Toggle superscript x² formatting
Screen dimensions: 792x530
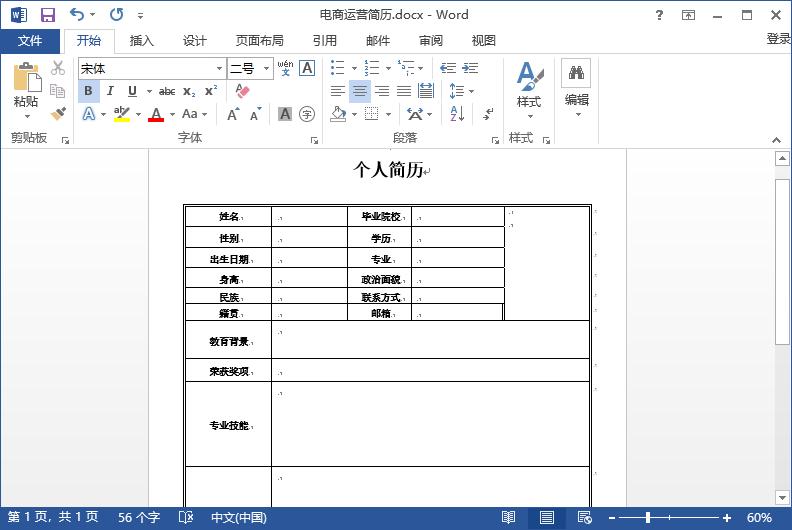pyautogui.click(x=211, y=91)
